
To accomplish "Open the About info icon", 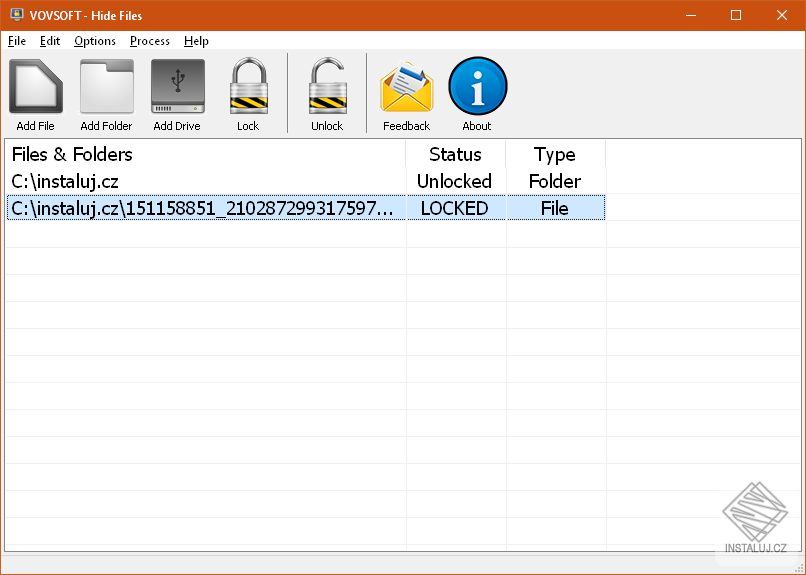I will tap(478, 86).
